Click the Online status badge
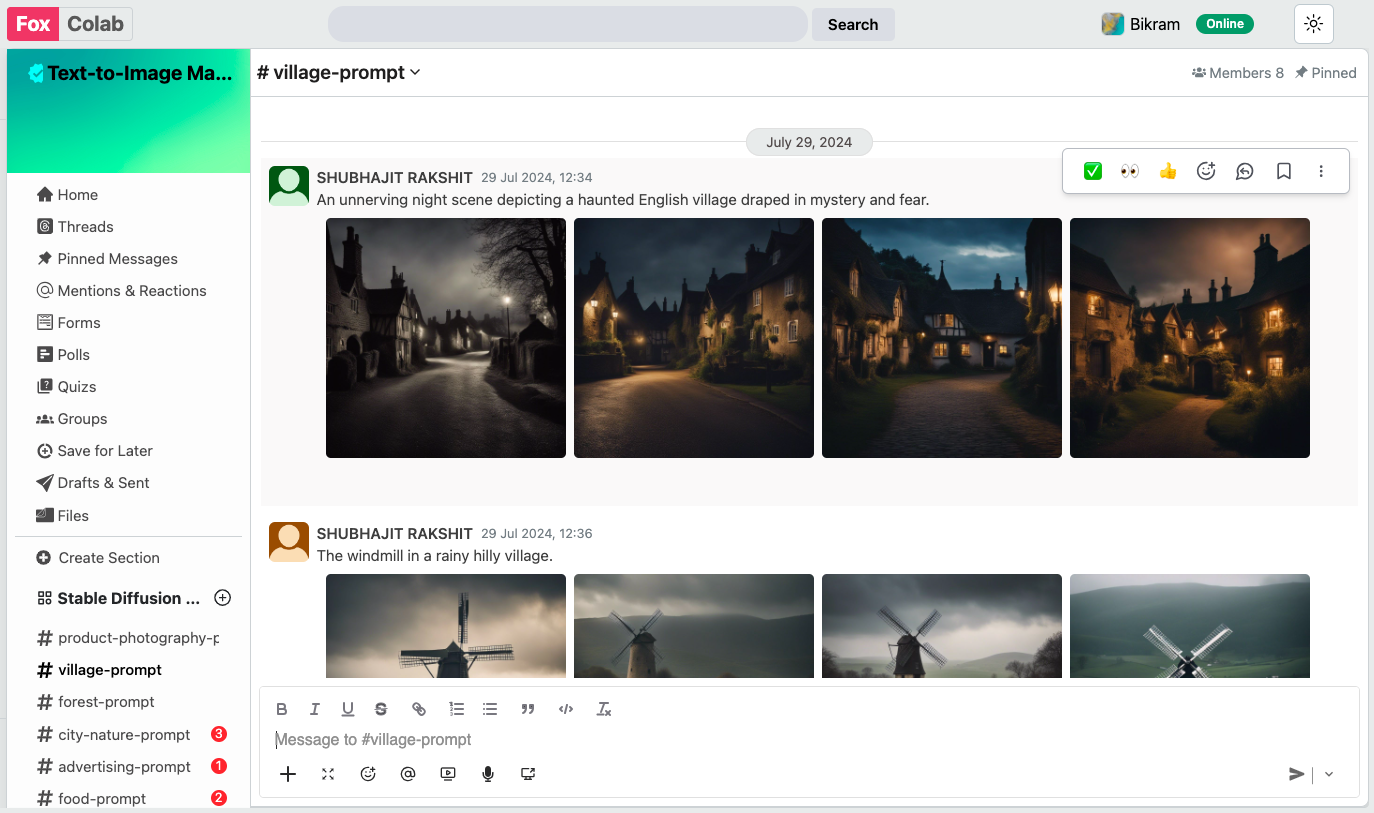 click(x=1225, y=24)
